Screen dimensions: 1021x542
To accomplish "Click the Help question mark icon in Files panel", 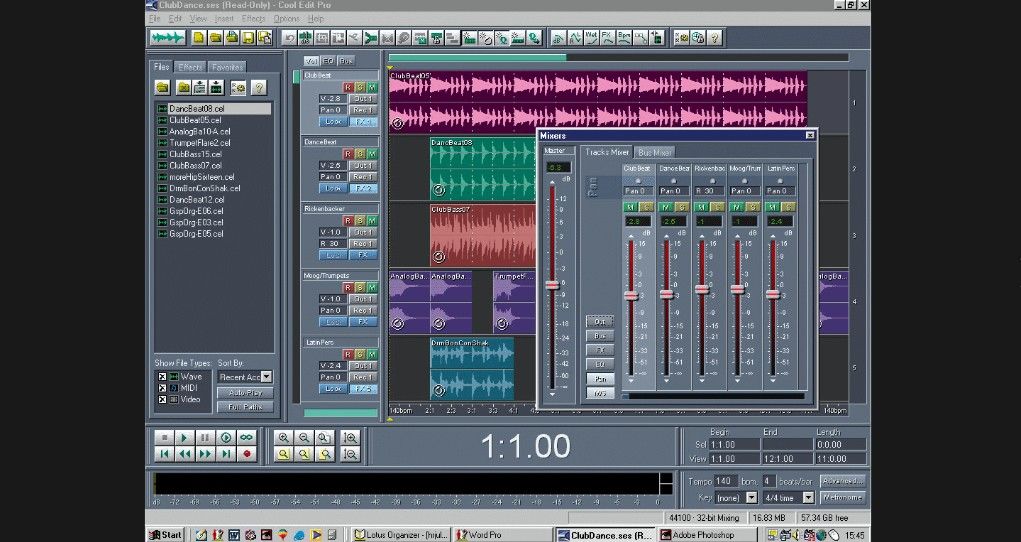I will 259,87.
